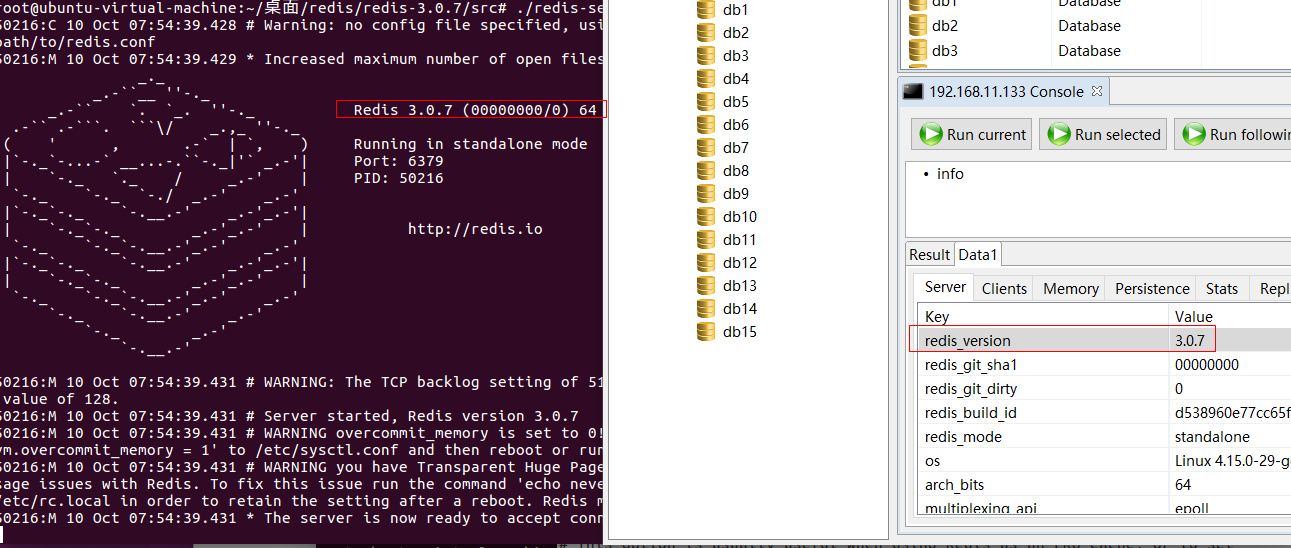Select the db15 database icon in tree
1291x548 pixels.
[706, 331]
